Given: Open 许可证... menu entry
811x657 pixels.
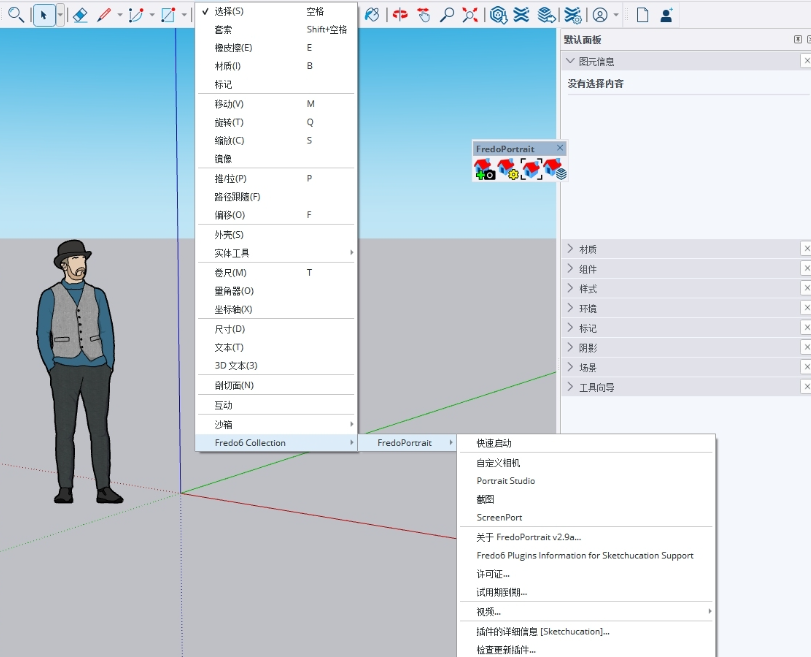Looking at the screenshot, I should (493, 574).
